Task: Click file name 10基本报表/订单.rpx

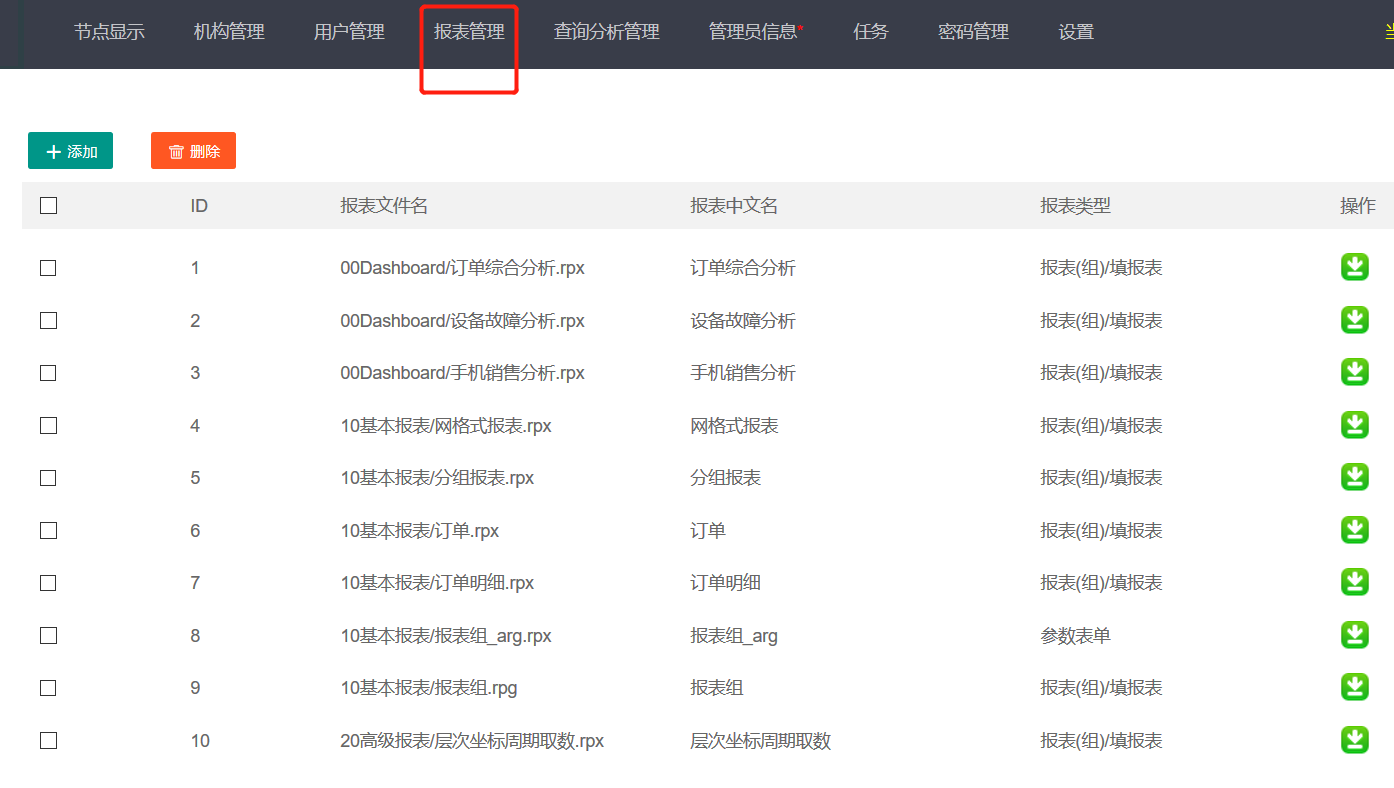Action: pos(420,531)
